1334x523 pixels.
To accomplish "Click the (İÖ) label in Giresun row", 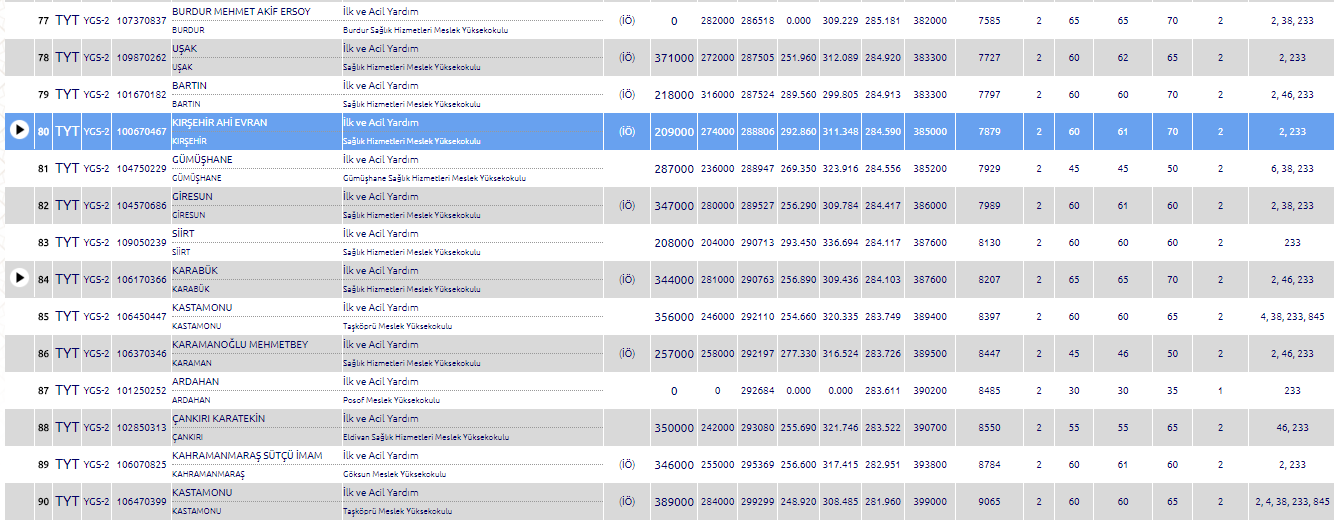I will 627,205.
